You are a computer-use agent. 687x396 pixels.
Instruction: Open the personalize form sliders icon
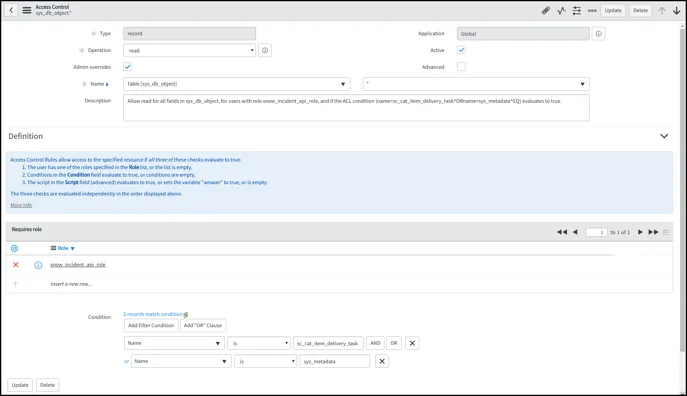(x=577, y=11)
